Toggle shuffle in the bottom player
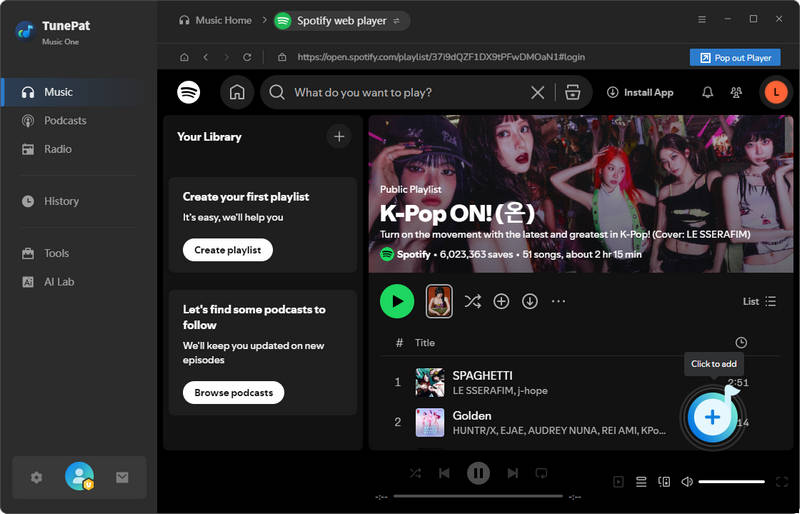Image resolution: width=800 pixels, height=514 pixels. click(415, 474)
